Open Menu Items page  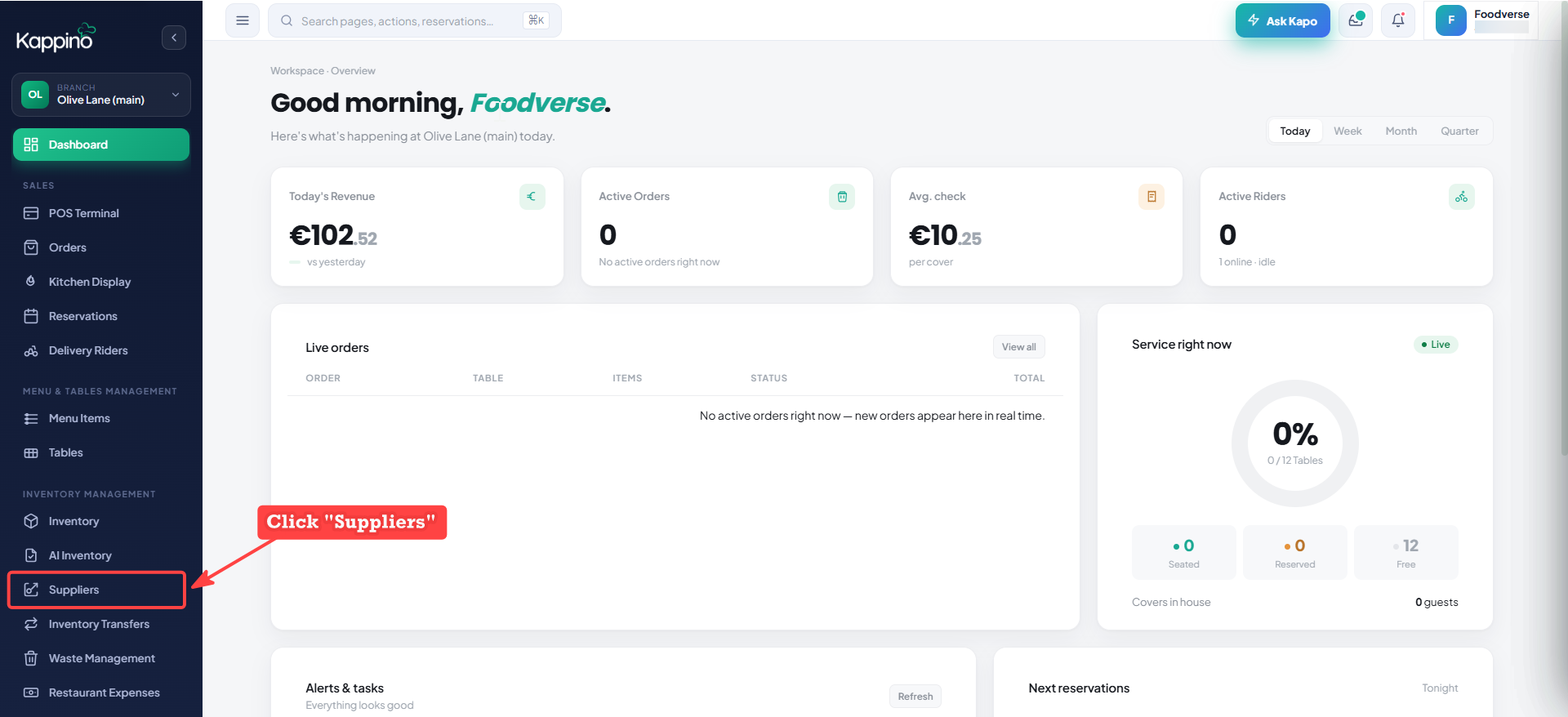[x=101, y=418]
